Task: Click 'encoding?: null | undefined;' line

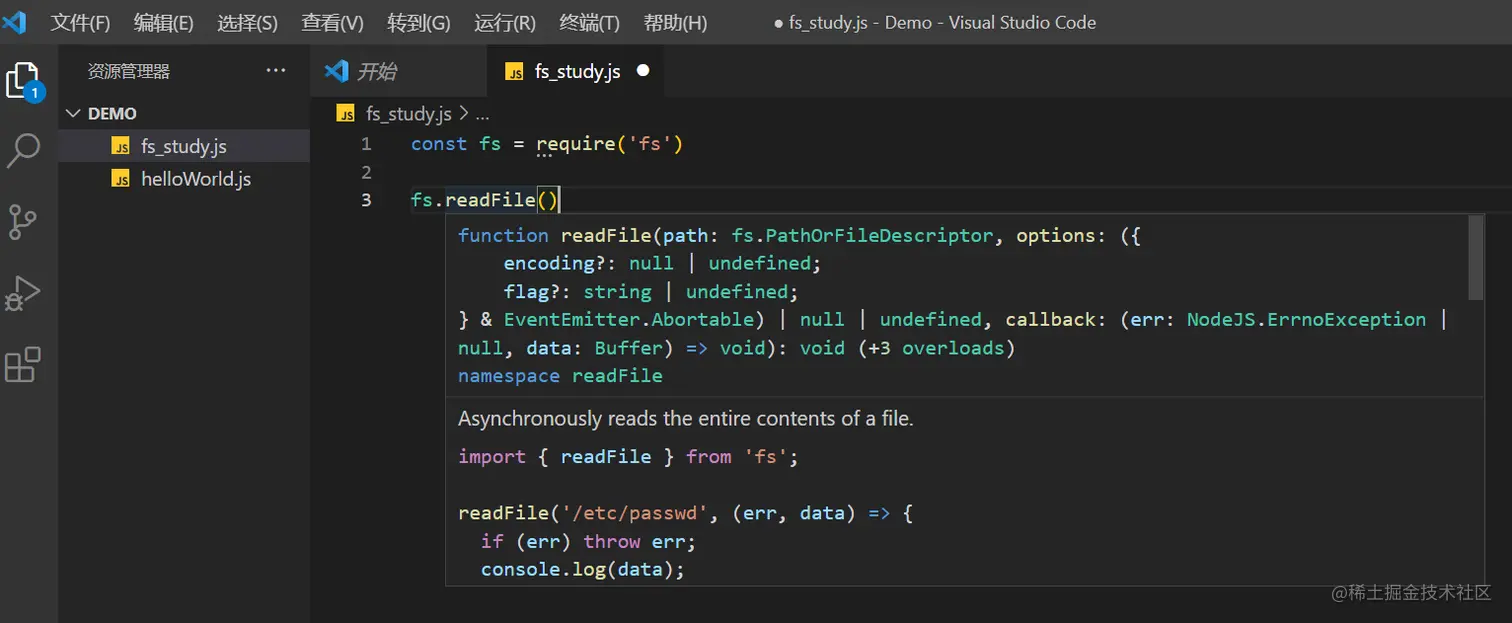Action: tap(662, 264)
